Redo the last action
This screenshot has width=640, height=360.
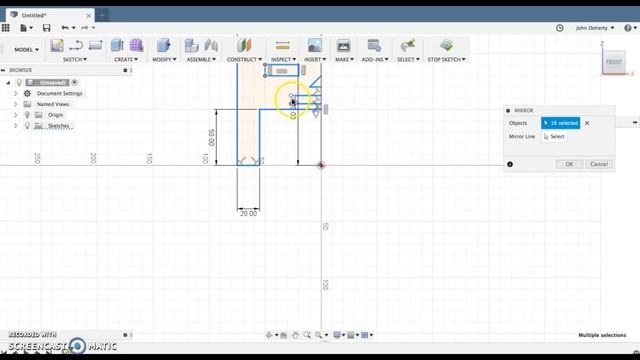coord(84,28)
